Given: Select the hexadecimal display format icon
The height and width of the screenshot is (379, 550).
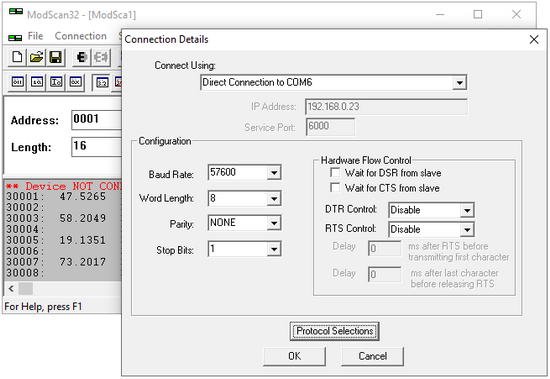Looking at the screenshot, I should [x=75, y=82].
